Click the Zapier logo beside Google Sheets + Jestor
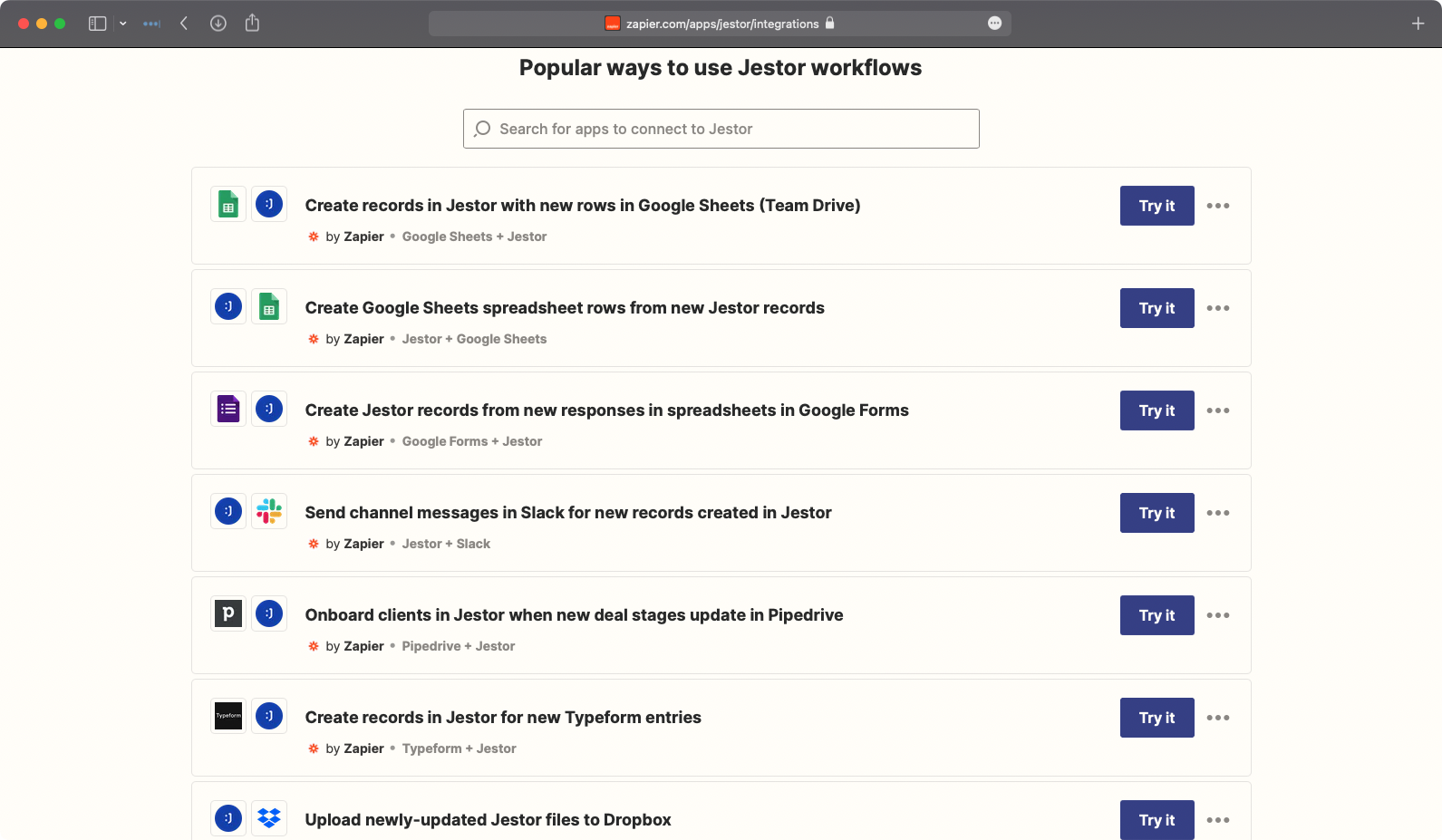The image size is (1442, 840). [x=314, y=237]
